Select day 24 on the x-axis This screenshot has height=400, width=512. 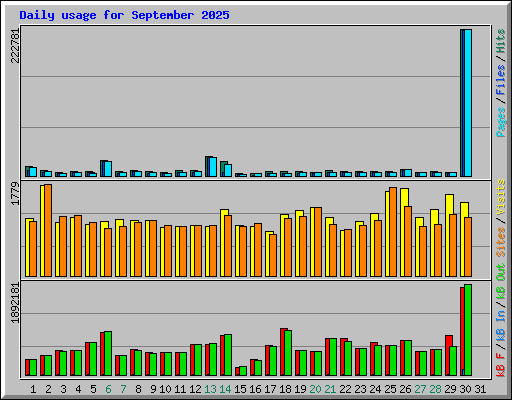pos(375,389)
